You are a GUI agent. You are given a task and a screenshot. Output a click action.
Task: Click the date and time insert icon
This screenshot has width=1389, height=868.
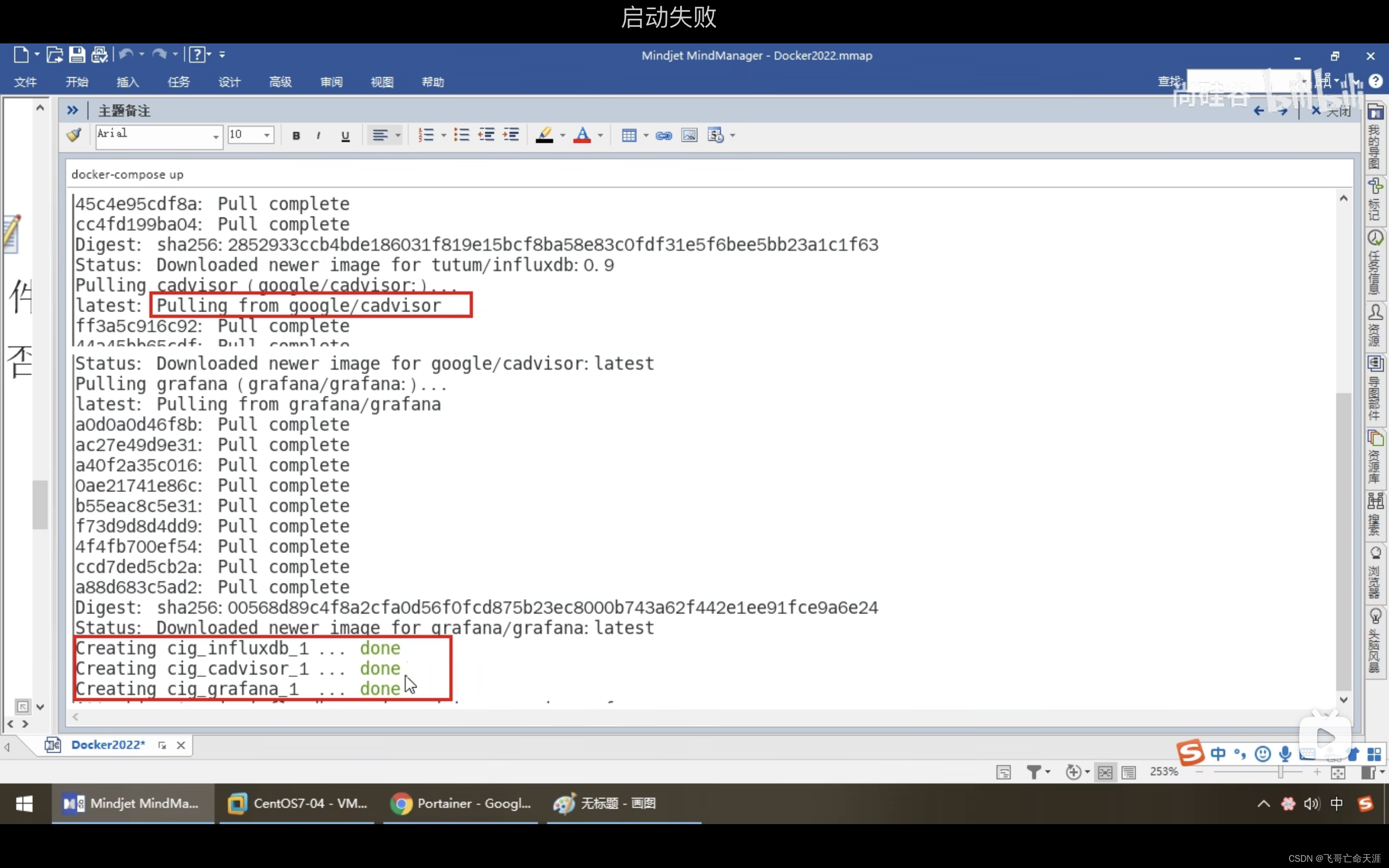[x=716, y=136]
